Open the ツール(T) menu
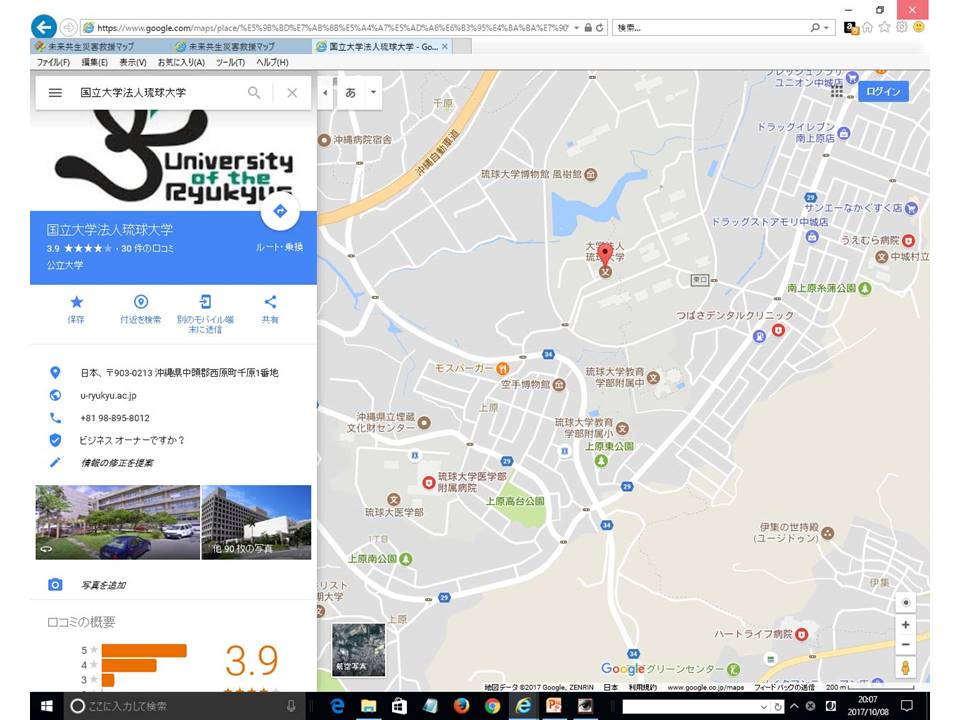Viewport: 960px width, 720px height. (x=230, y=62)
